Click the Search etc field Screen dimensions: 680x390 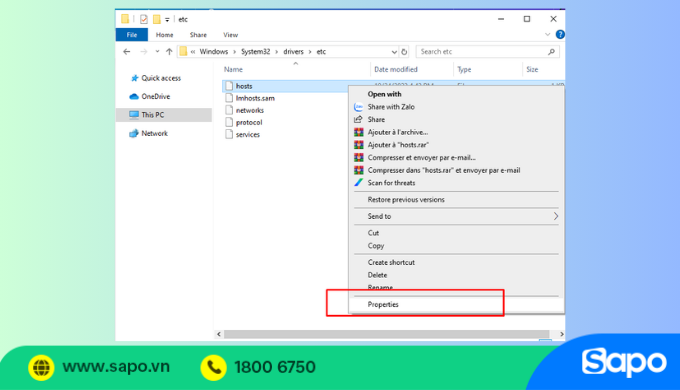pos(487,52)
